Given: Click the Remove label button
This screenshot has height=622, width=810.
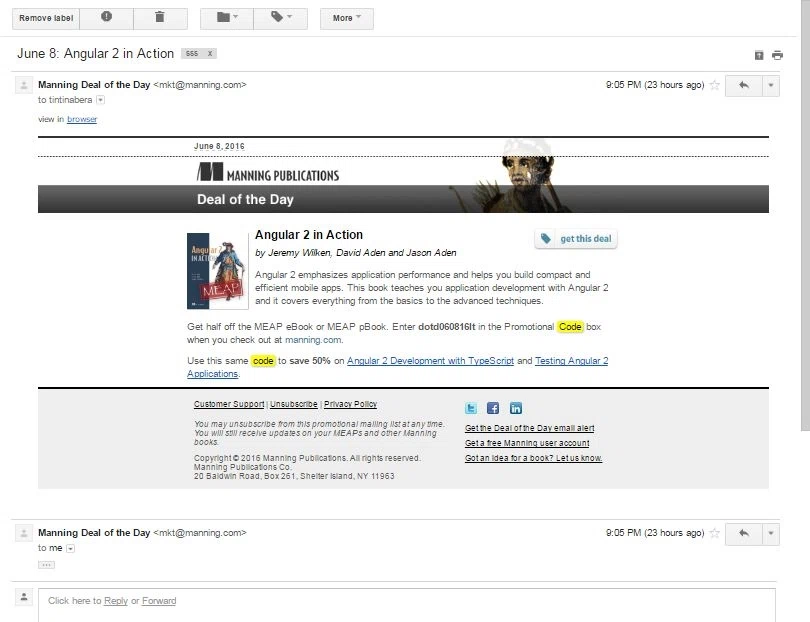Looking at the screenshot, I should coord(46,18).
